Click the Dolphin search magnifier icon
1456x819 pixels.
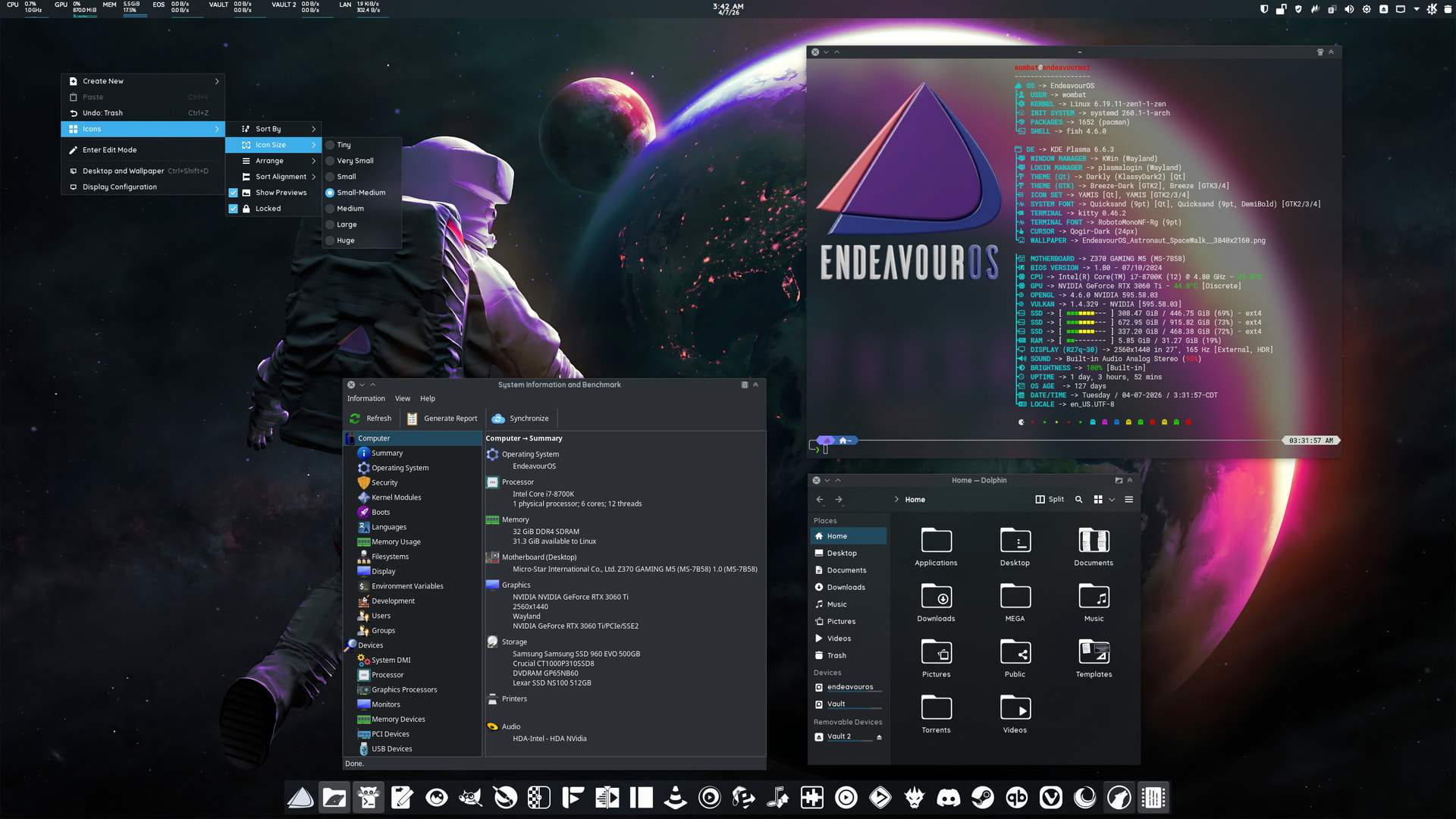(x=1078, y=499)
